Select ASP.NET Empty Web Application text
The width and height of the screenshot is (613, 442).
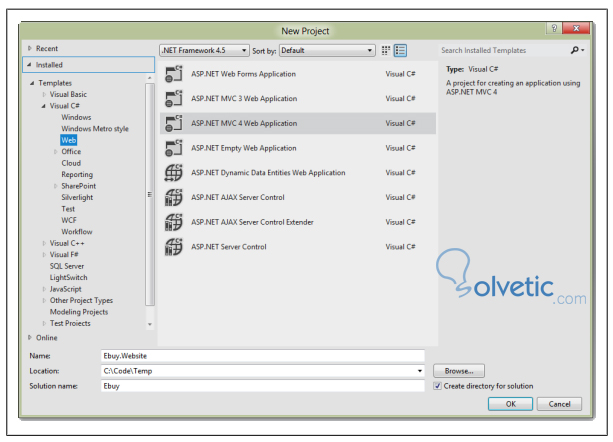244,148
